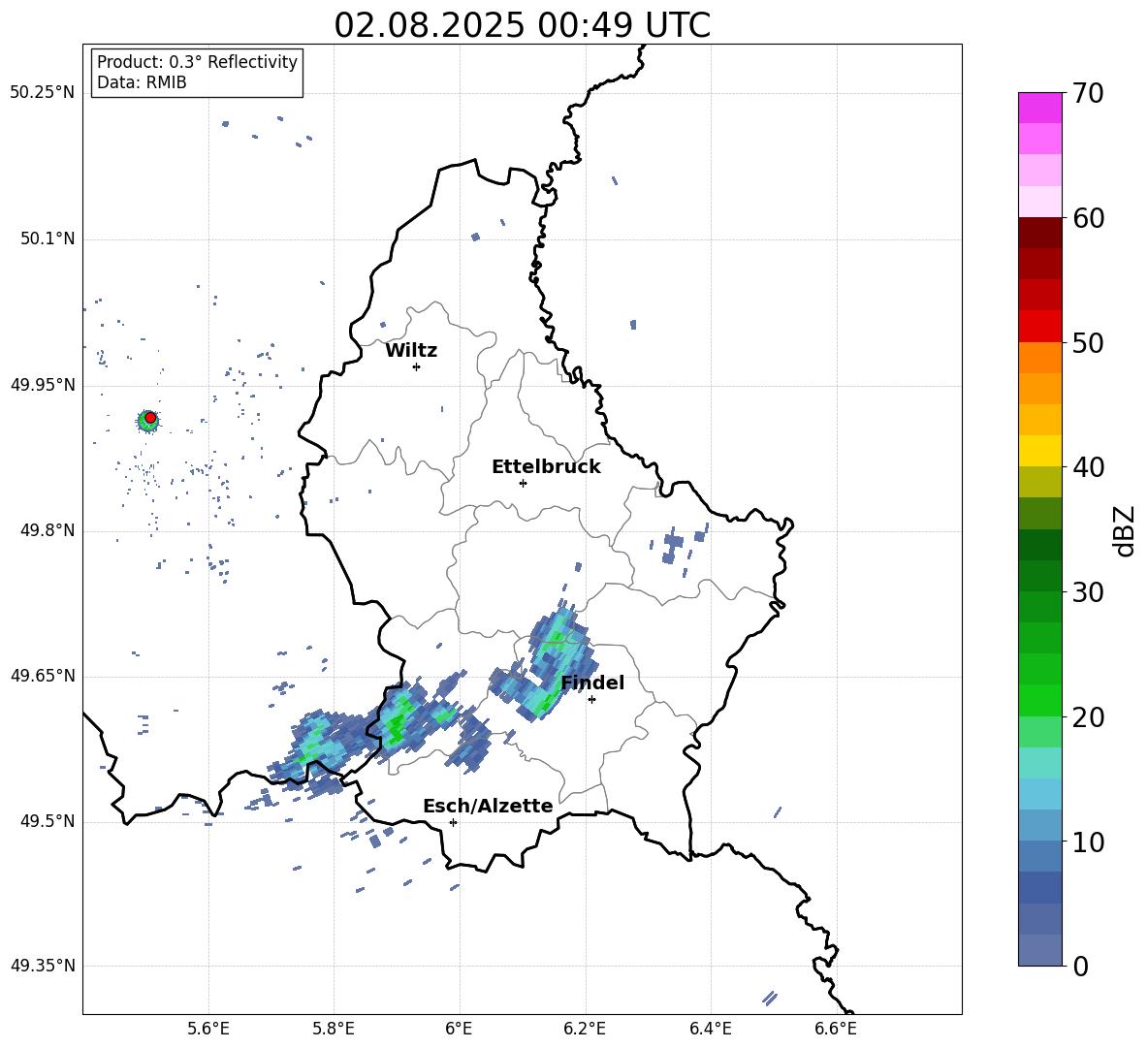Click the Findel city label

(592, 683)
